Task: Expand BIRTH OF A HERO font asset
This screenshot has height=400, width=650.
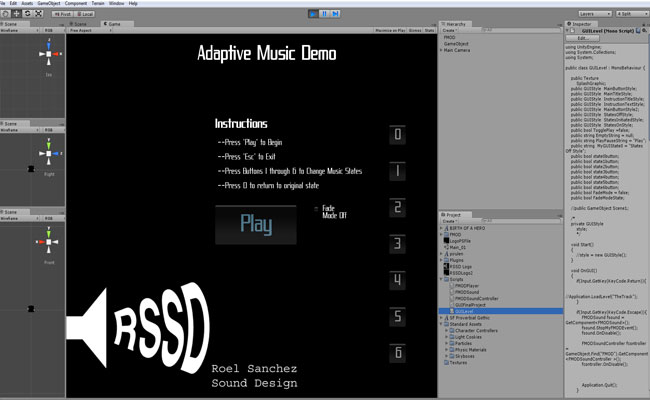Action: point(441,228)
